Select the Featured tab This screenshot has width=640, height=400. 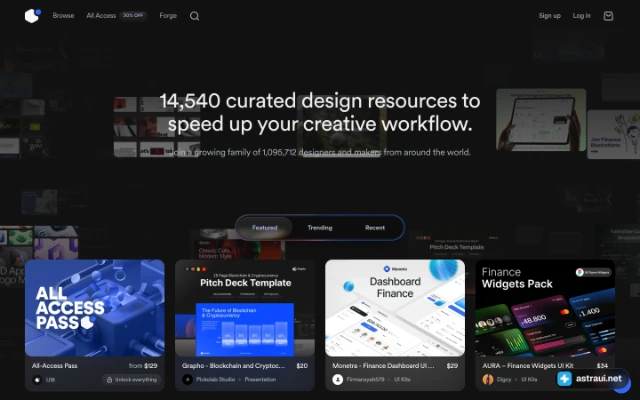(x=264, y=228)
